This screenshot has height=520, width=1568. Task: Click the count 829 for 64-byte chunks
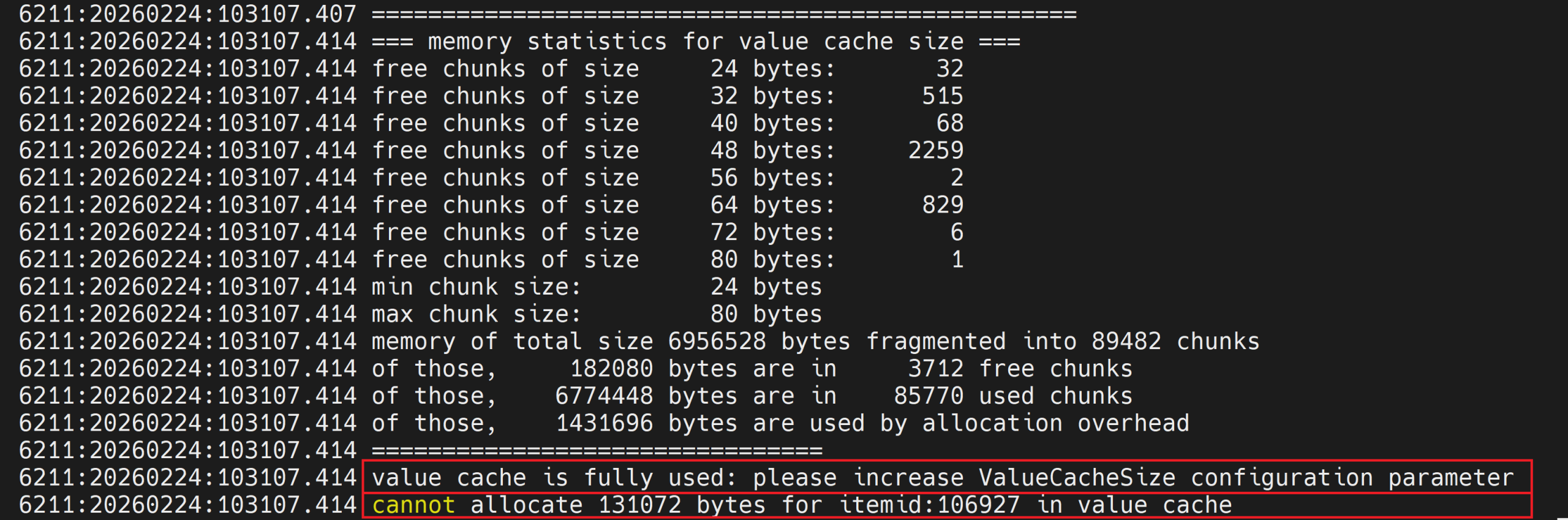click(943, 205)
